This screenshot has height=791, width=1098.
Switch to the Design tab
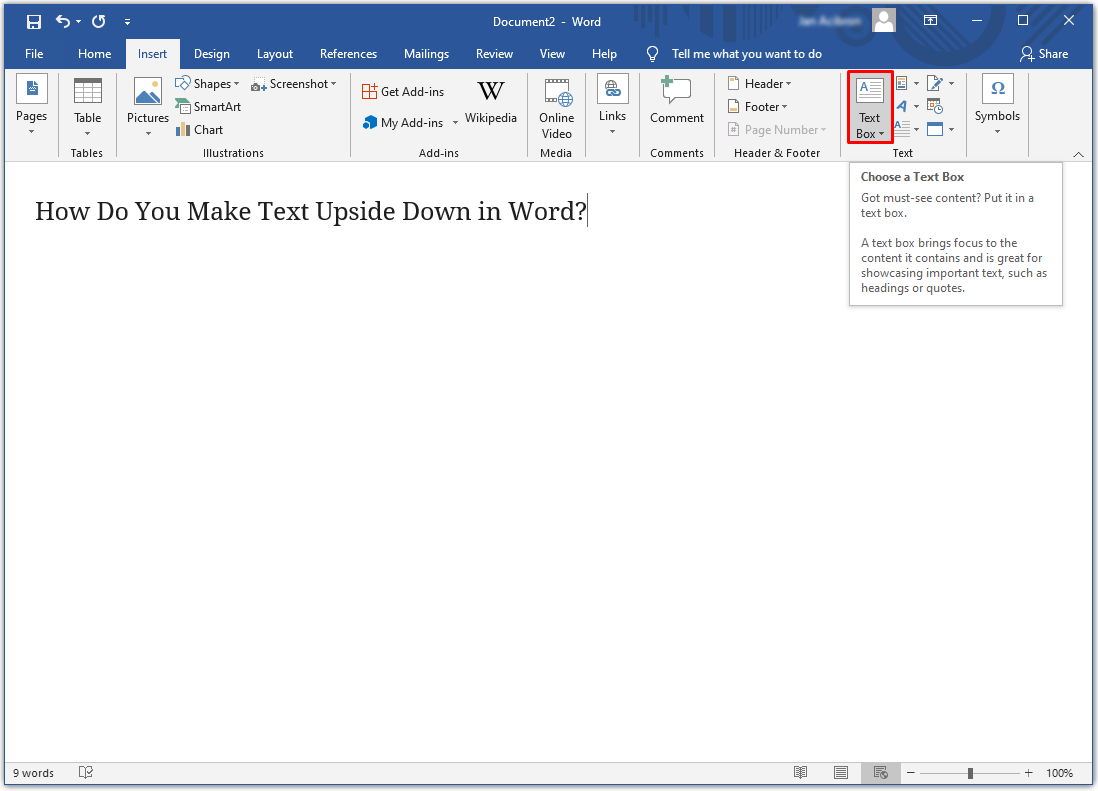[211, 54]
